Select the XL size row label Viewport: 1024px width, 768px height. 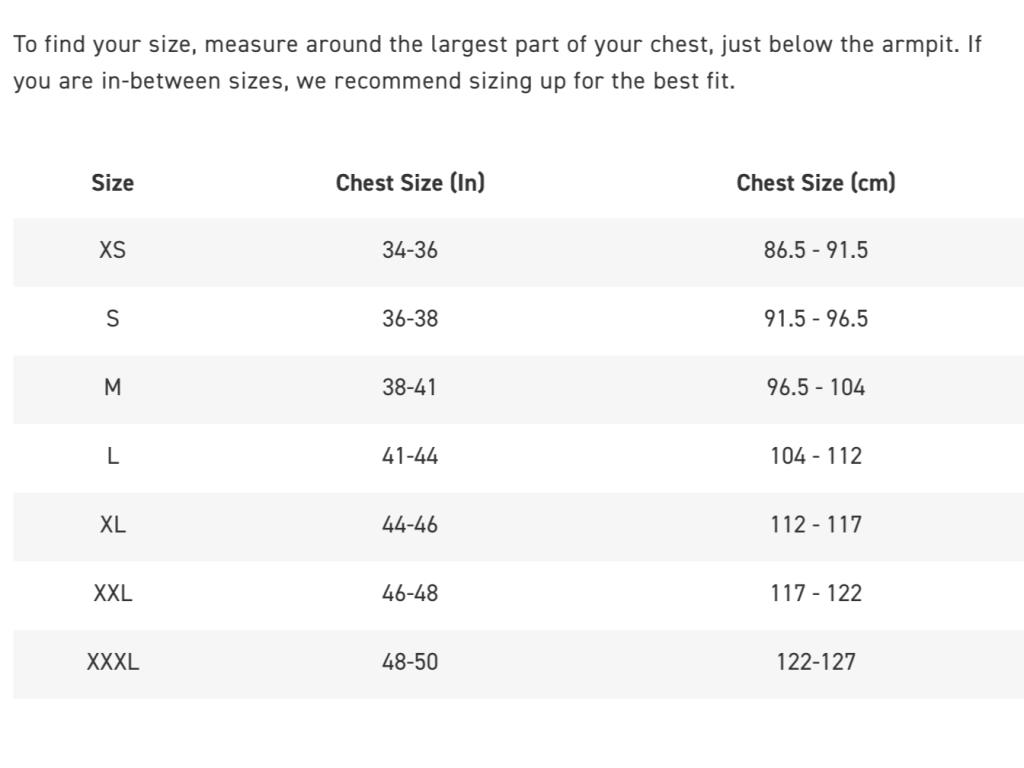(x=113, y=524)
